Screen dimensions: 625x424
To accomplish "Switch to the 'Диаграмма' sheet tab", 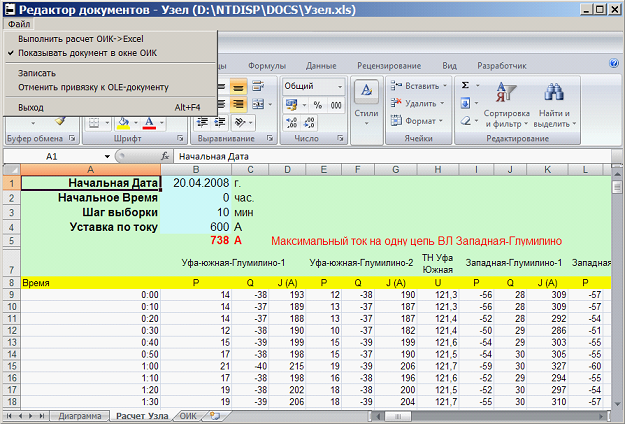I will (x=80, y=414).
